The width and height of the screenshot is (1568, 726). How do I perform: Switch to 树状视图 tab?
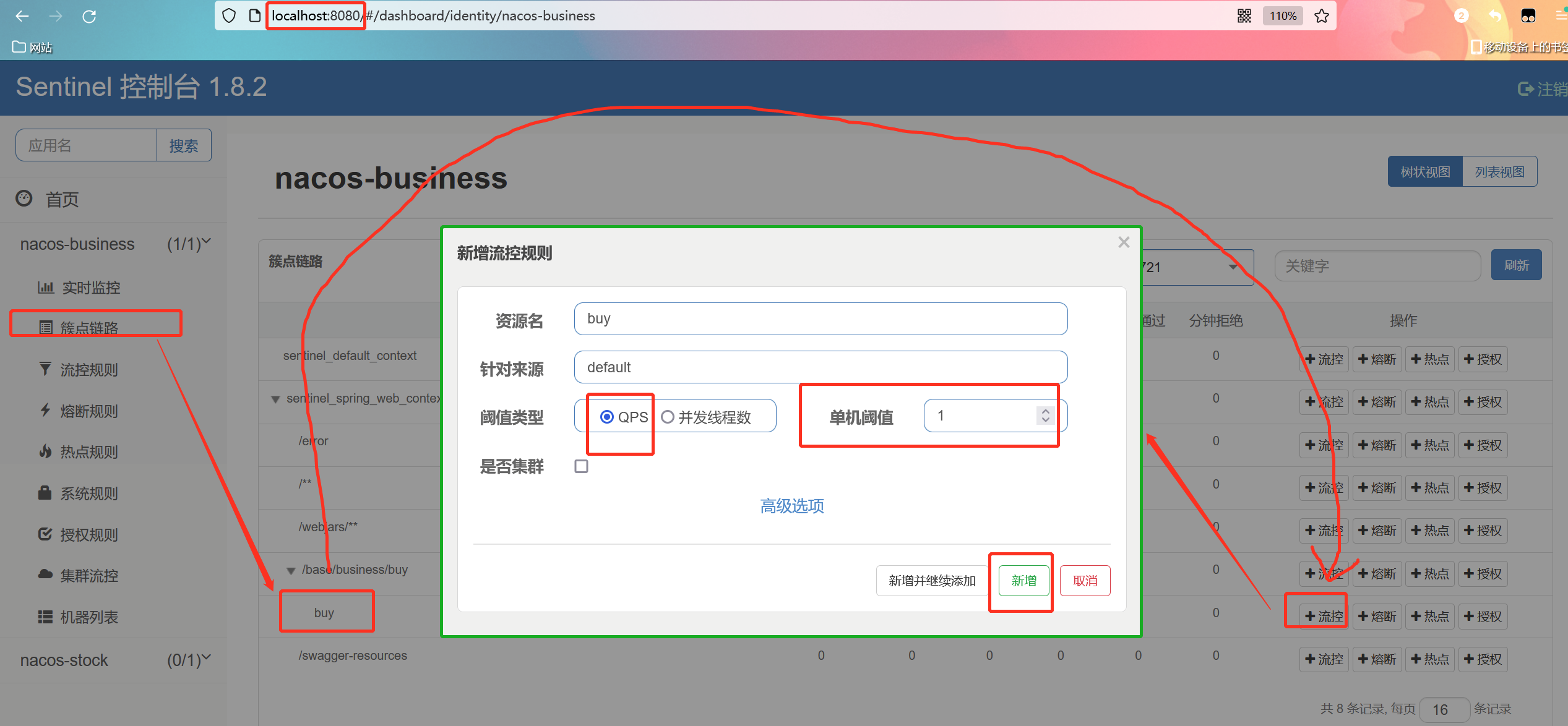point(1425,171)
